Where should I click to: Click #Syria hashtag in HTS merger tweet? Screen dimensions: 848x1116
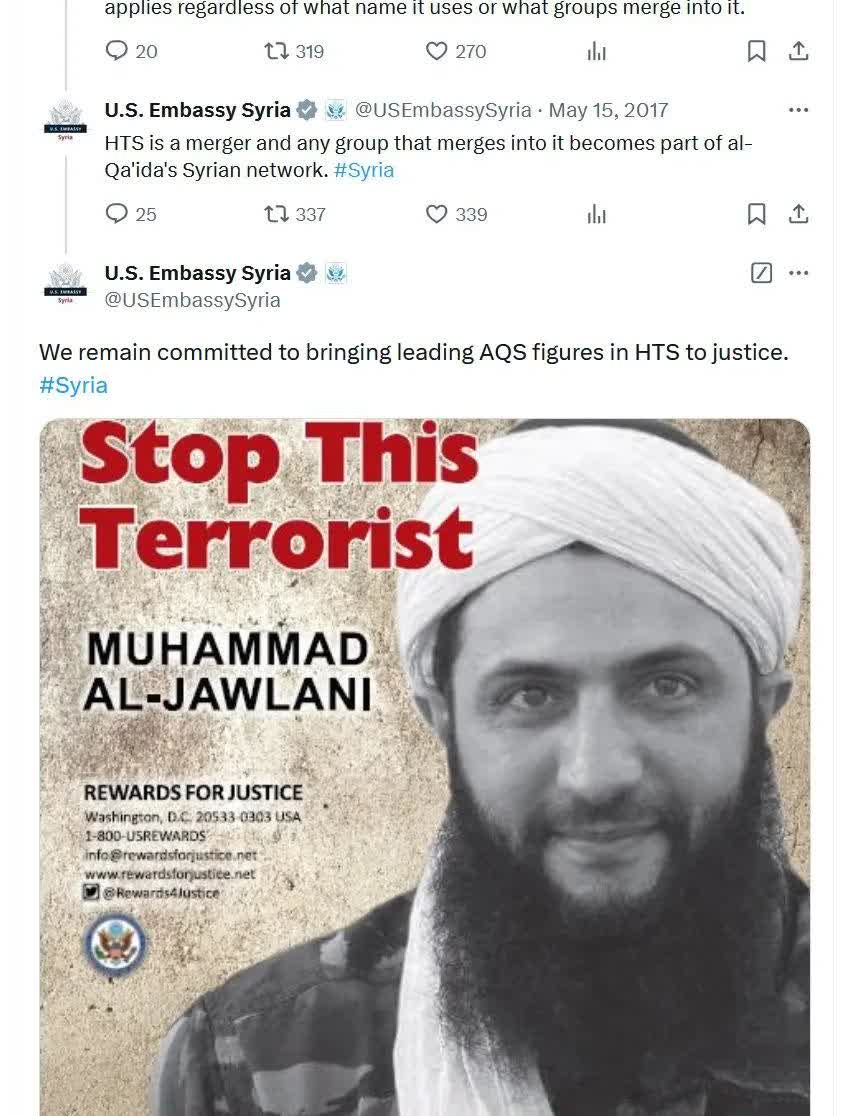[364, 170]
